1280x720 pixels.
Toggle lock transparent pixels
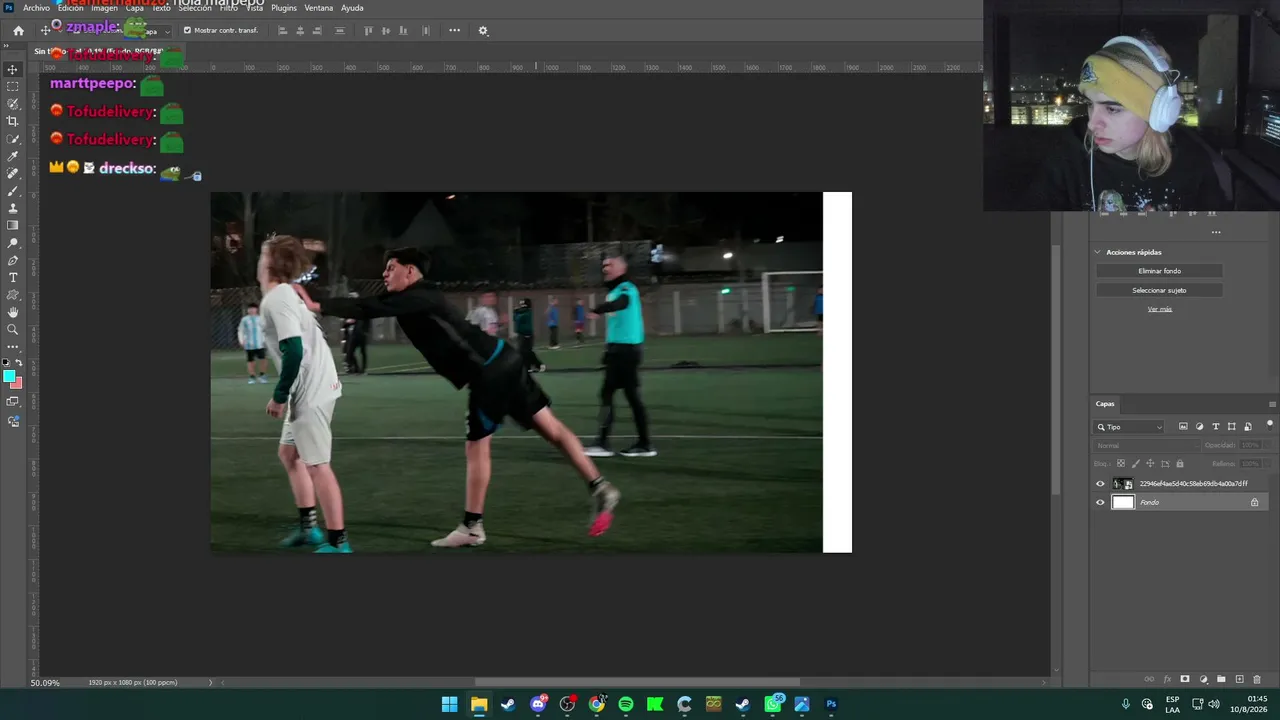[x=1121, y=464]
